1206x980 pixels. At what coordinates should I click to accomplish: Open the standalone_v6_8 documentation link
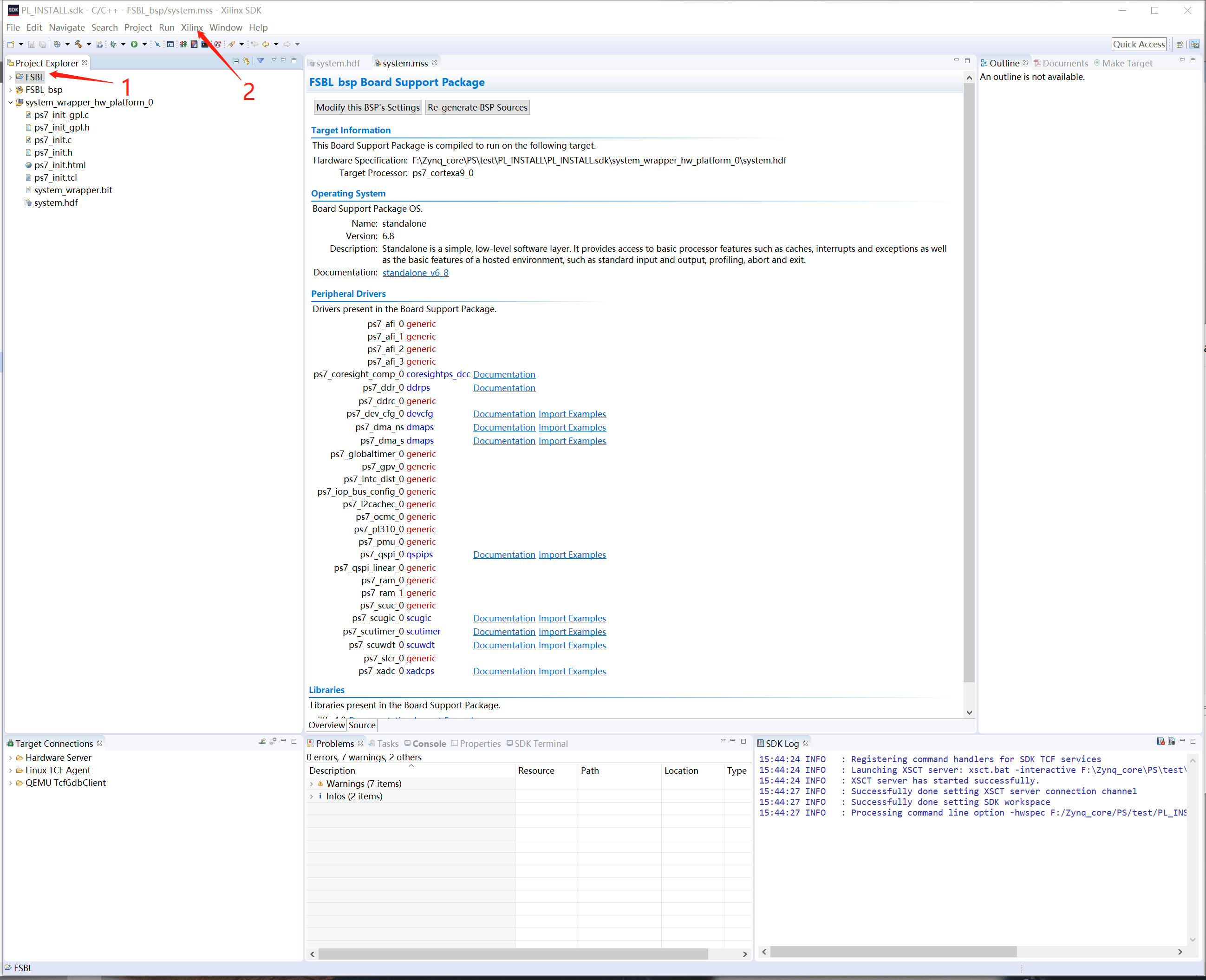coord(415,273)
